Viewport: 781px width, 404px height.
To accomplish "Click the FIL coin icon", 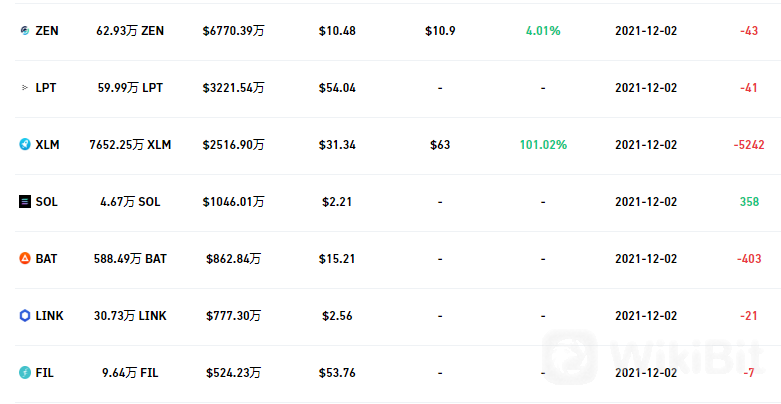I will 25,373.
